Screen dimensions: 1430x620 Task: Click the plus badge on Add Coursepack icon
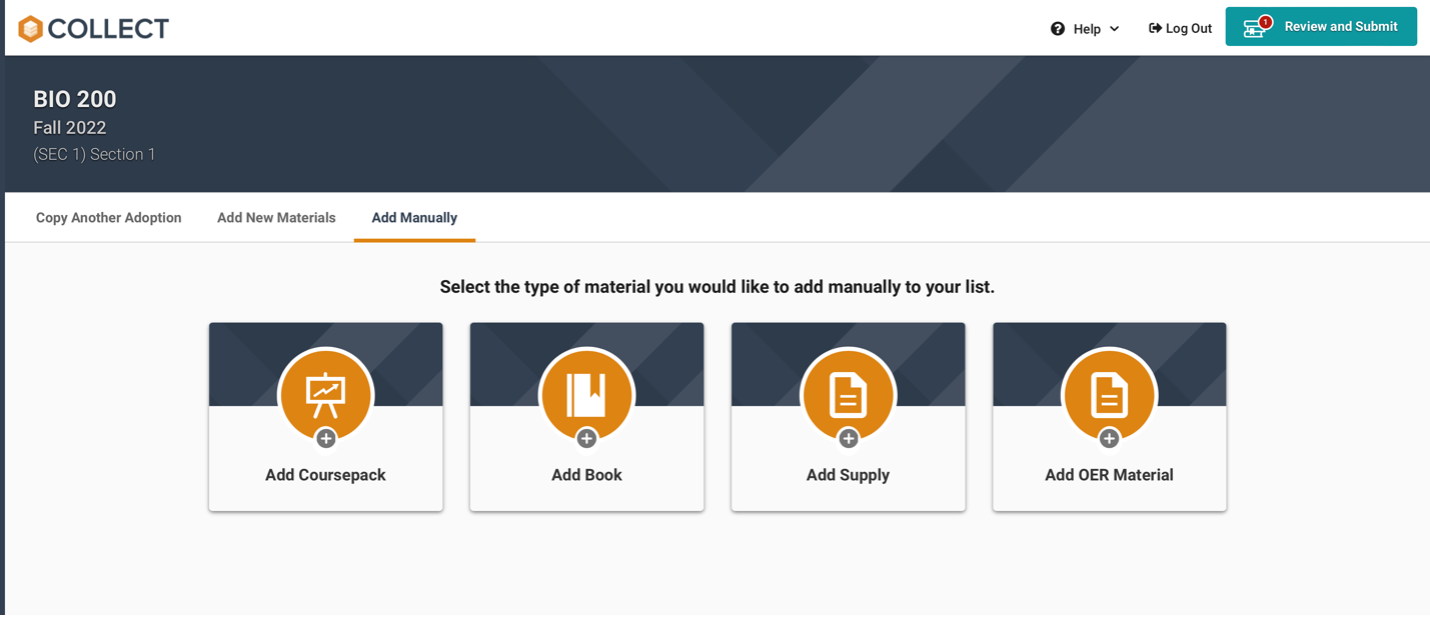tap(324, 438)
